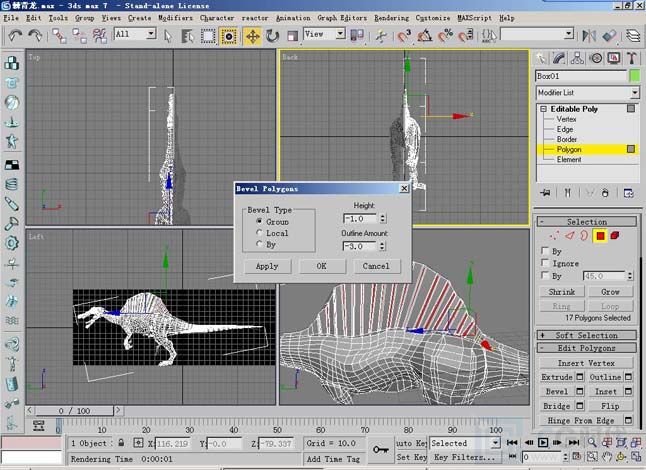
Task: Select the Select and Link tool
Action: 59,36
